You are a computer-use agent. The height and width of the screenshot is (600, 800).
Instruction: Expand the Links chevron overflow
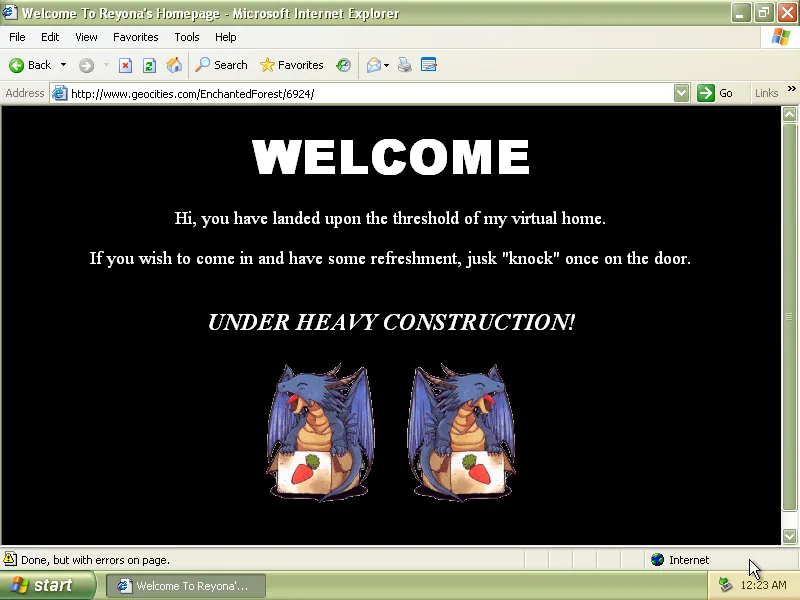point(791,89)
